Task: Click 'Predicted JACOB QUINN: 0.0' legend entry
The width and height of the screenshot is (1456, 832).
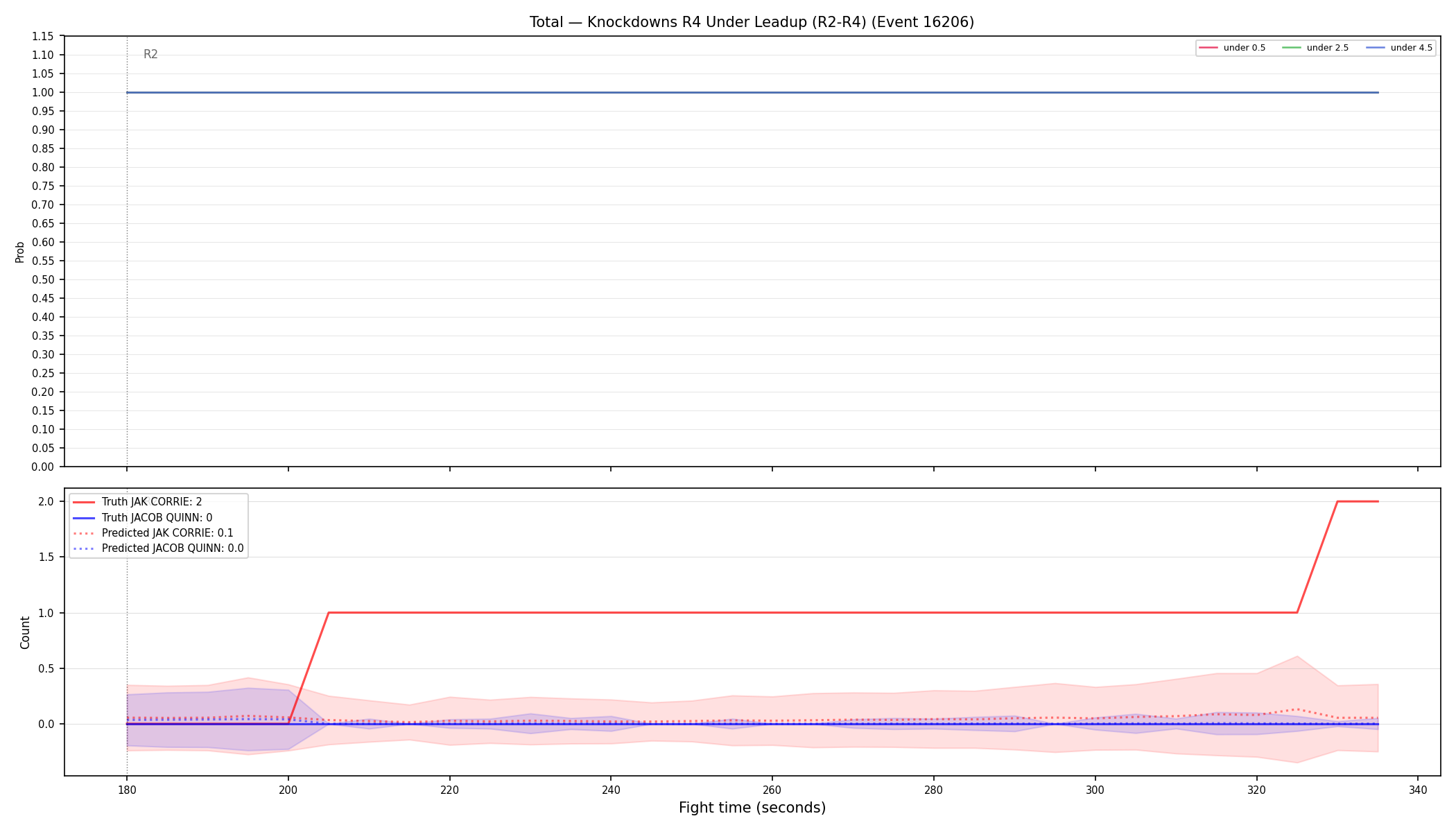Action: (158, 548)
